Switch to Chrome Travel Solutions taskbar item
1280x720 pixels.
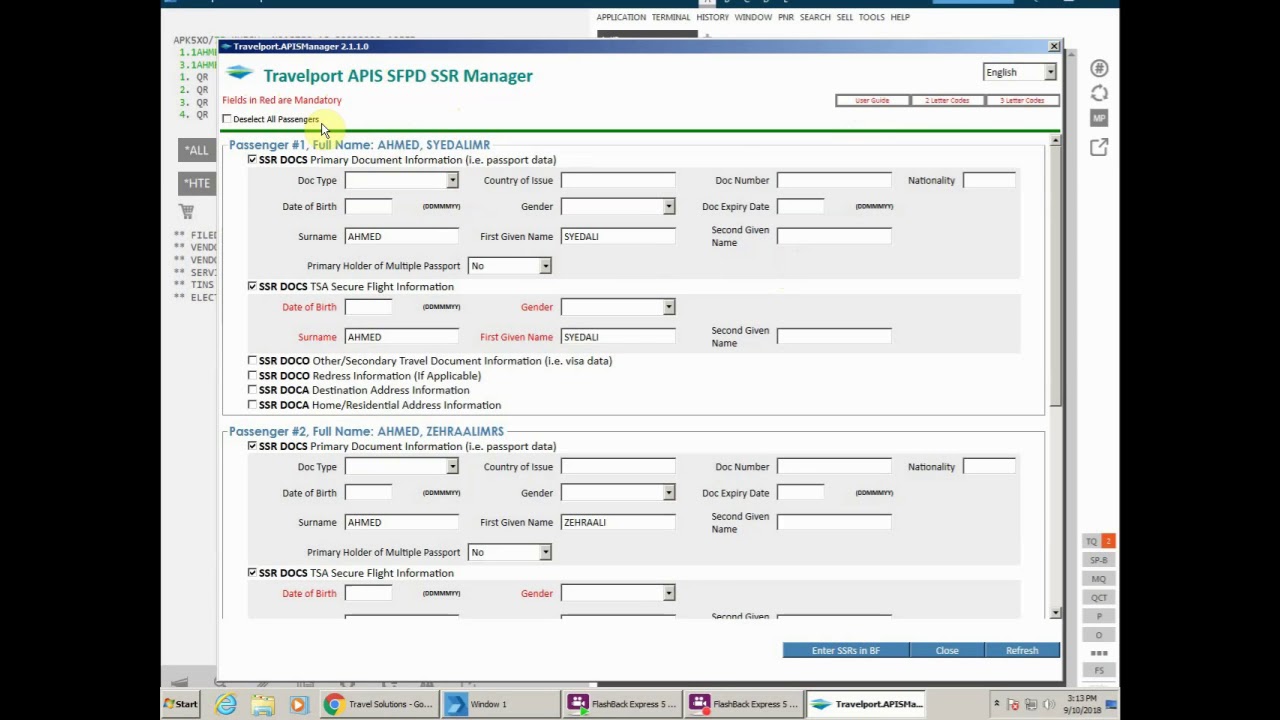click(x=380, y=704)
